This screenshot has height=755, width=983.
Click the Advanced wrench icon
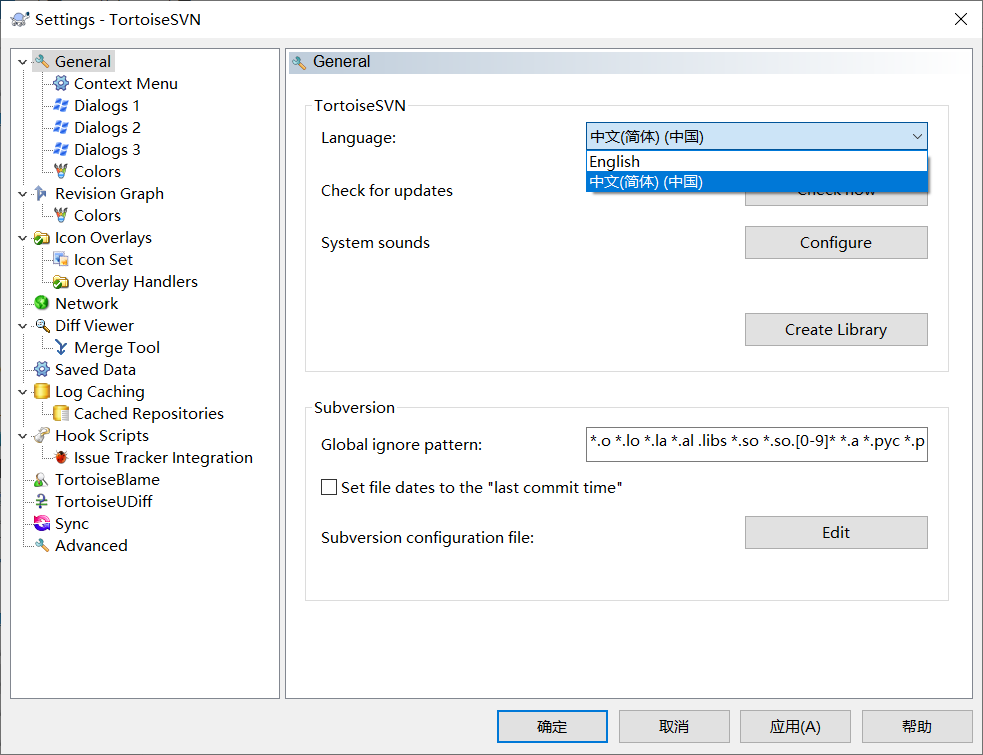click(x=41, y=546)
